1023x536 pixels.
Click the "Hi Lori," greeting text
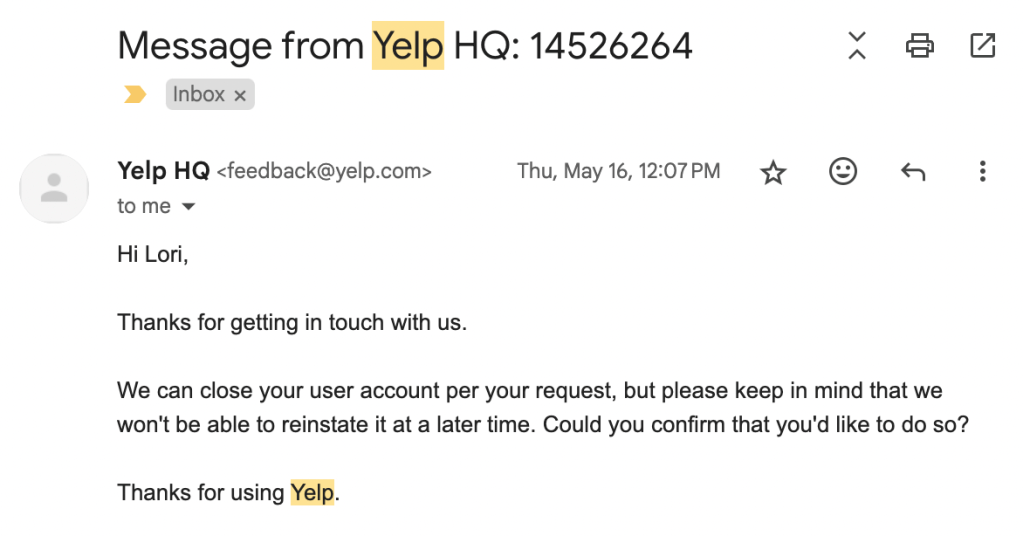(x=153, y=254)
